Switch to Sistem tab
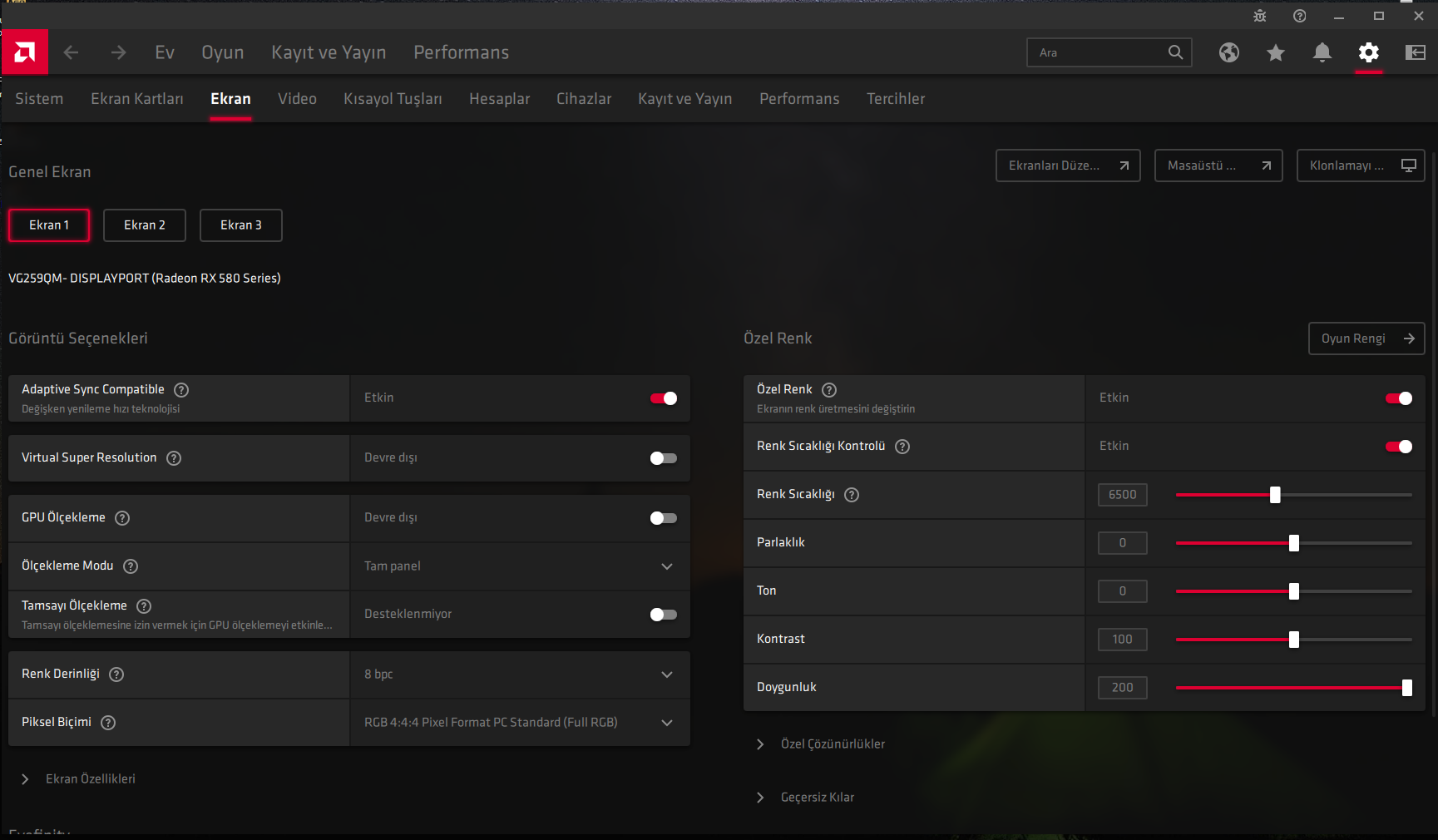 click(x=39, y=99)
